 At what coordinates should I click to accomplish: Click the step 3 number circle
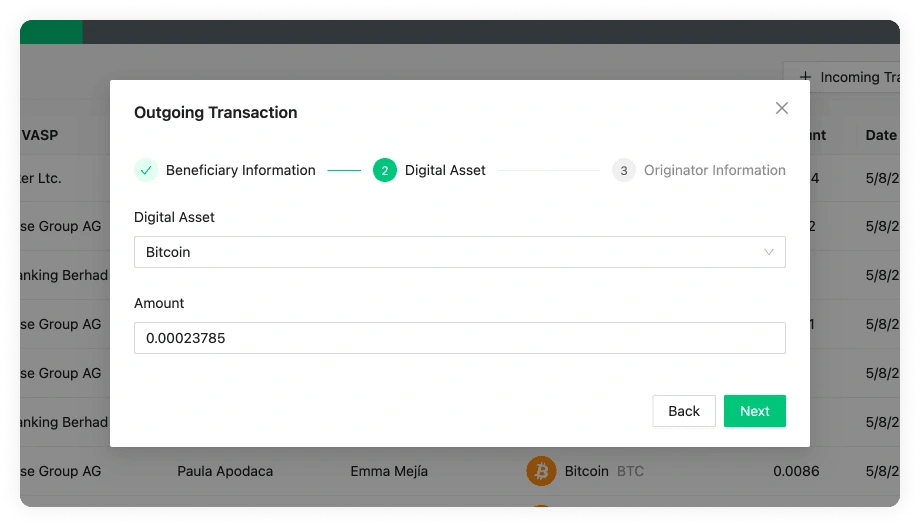[624, 170]
